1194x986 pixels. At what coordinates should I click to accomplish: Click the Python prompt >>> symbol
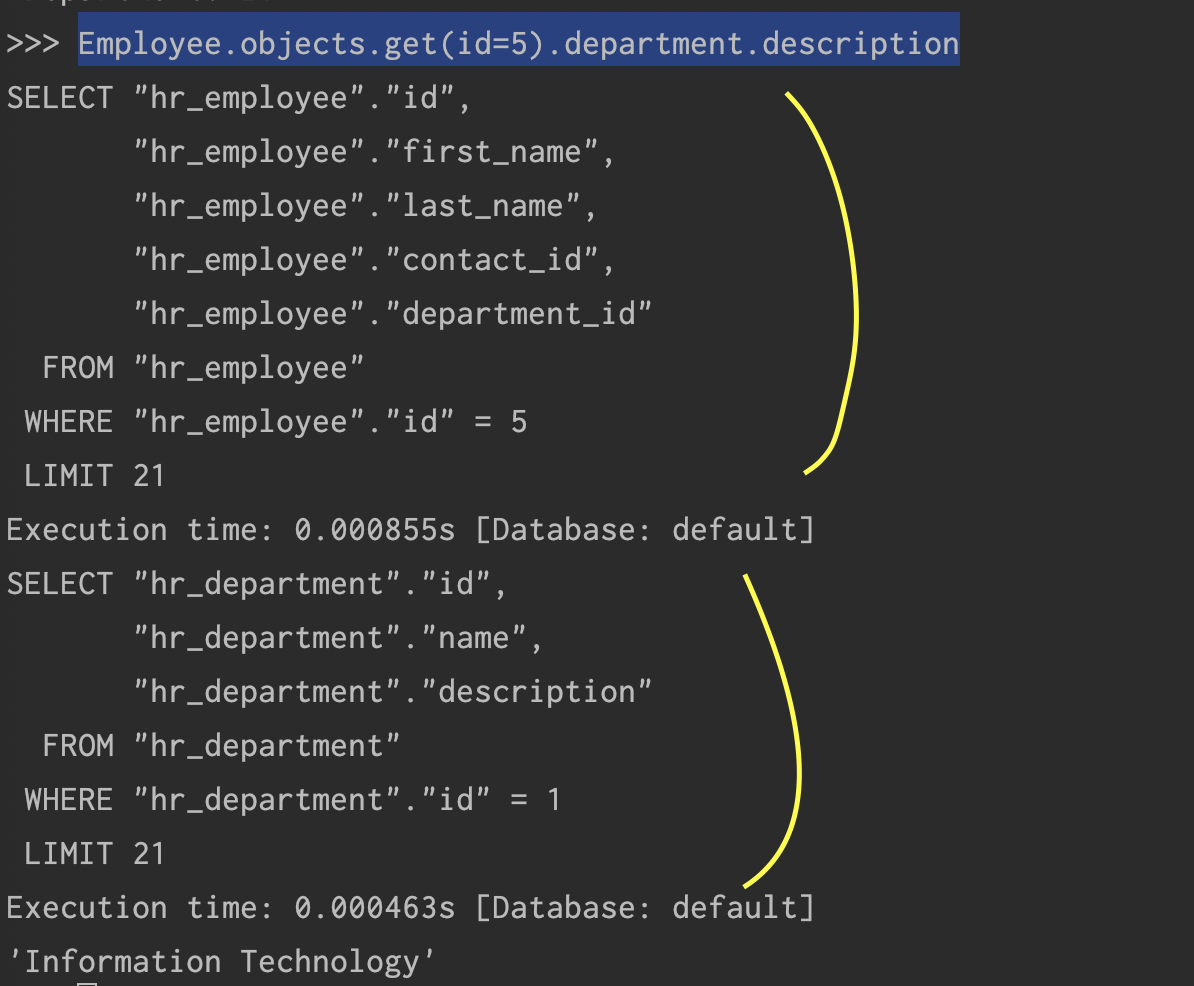pyautogui.click(x=32, y=42)
